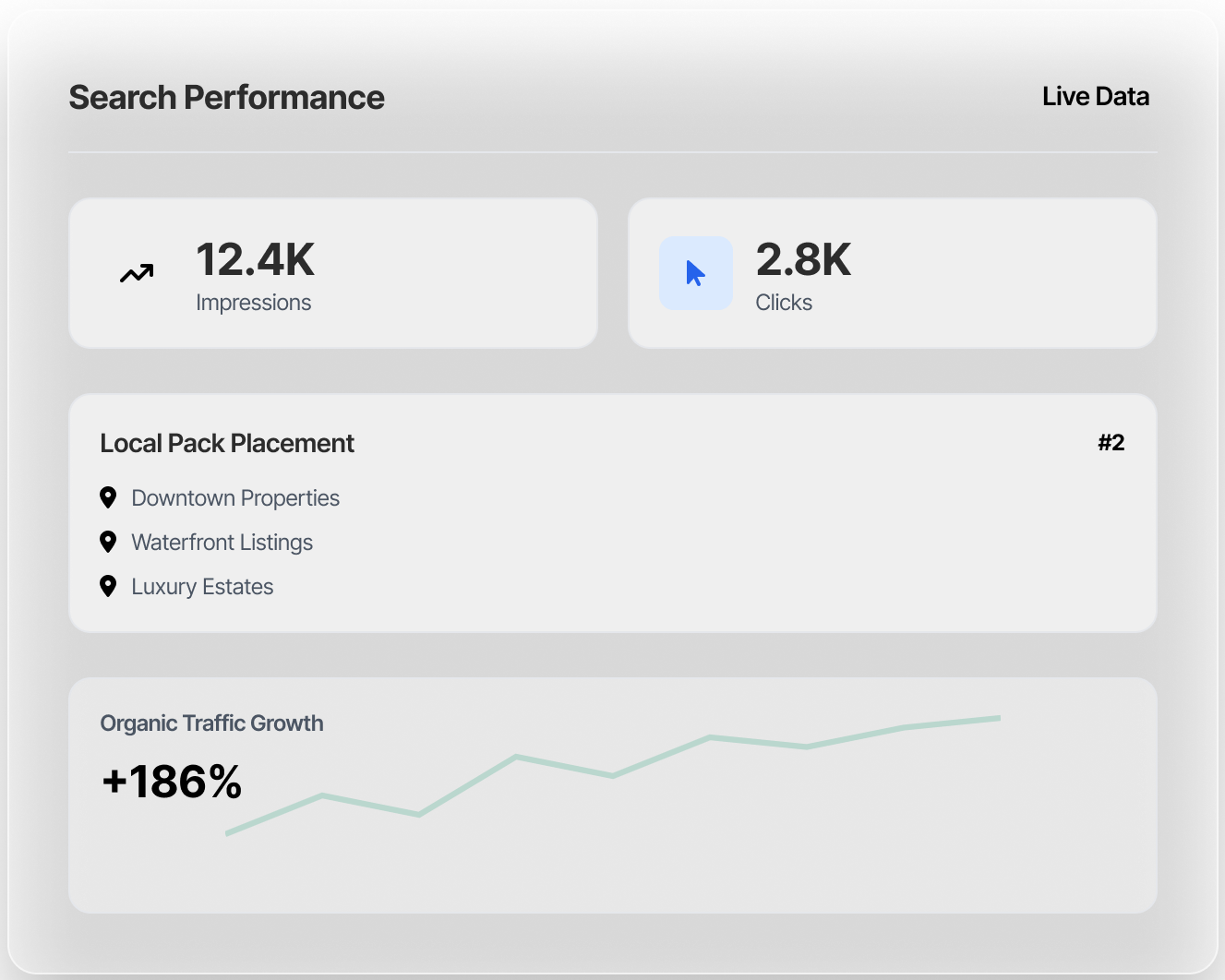This screenshot has width=1225, height=980.
Task: Click the Clicks caption text
Action: tap(784, 303)
